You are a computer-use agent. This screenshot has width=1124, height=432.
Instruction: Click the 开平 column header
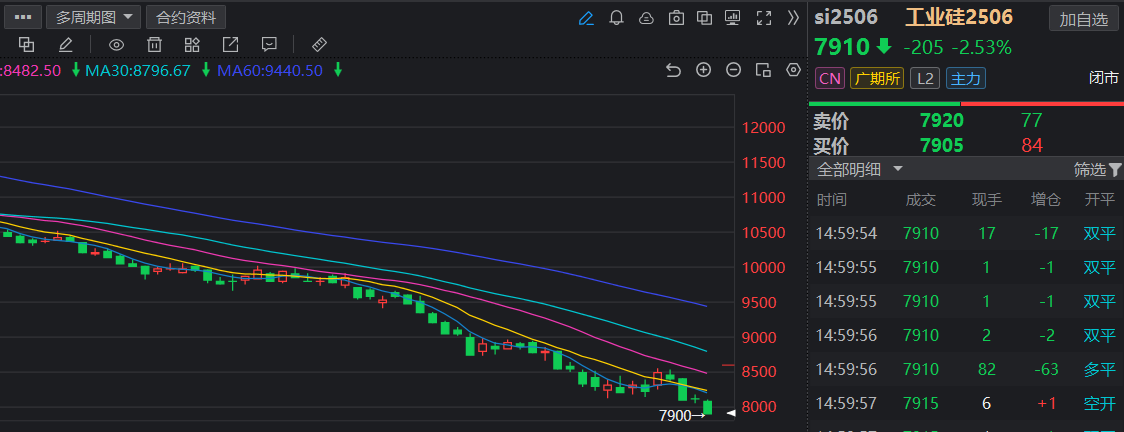pos(1100,200)
